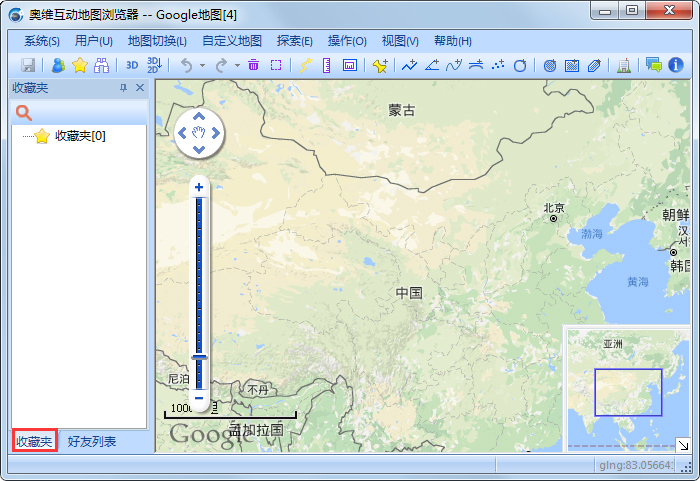The image size is (700, 481).
Task: Click the zoom slider handle
Action: [200, 357]
